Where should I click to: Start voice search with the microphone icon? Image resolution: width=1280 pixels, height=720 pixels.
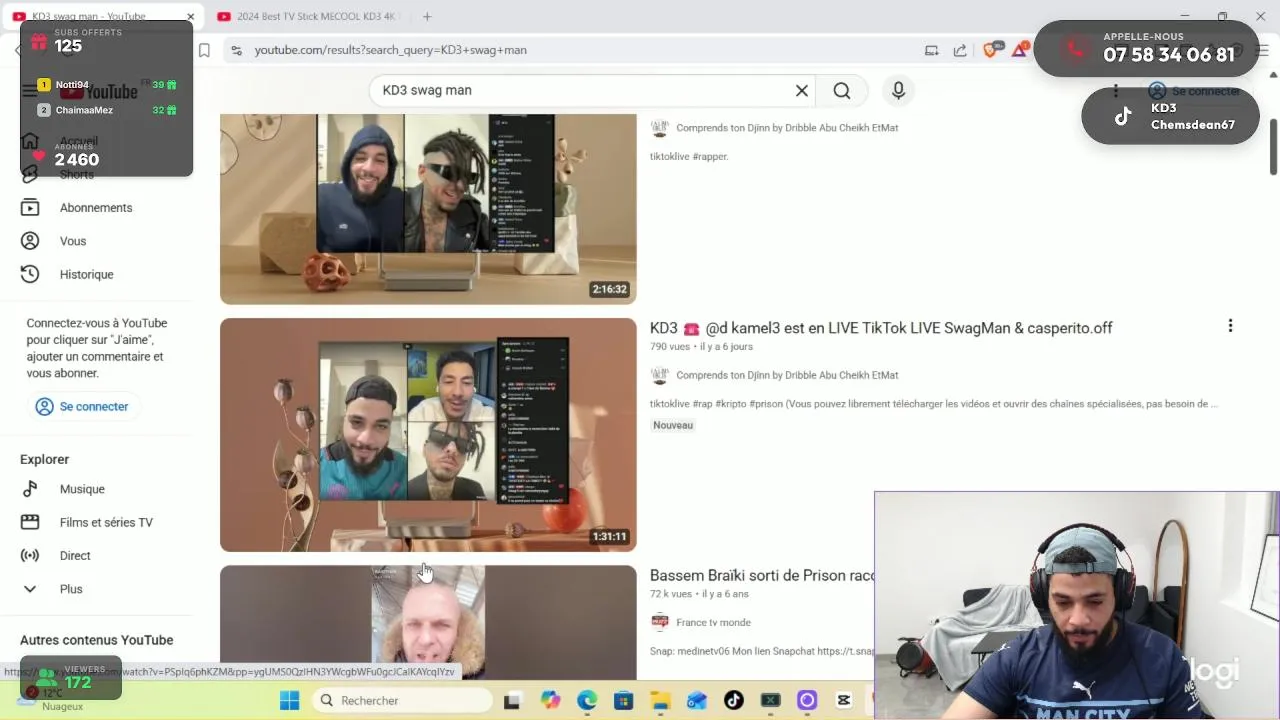click(898, 90)
